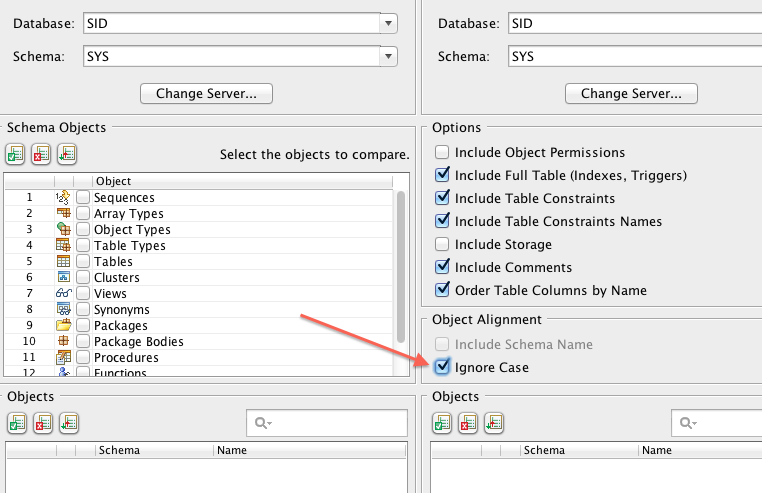This screenshot has height=493, width=762.
Task: Click invert selection icon in right Objects panel
Action: [x=494, y=423]
